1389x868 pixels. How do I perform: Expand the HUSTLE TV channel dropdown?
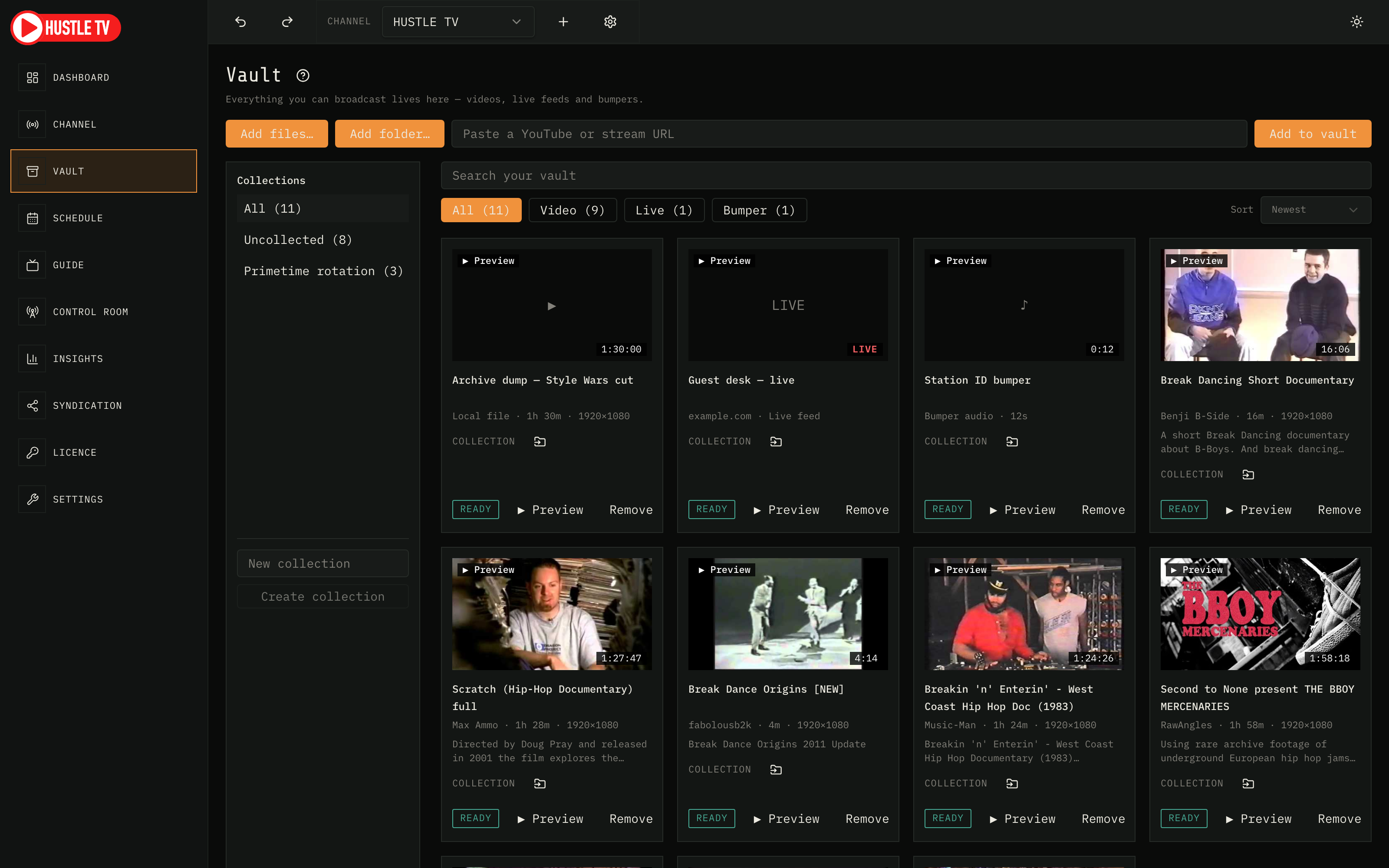(x=458, y=22)
